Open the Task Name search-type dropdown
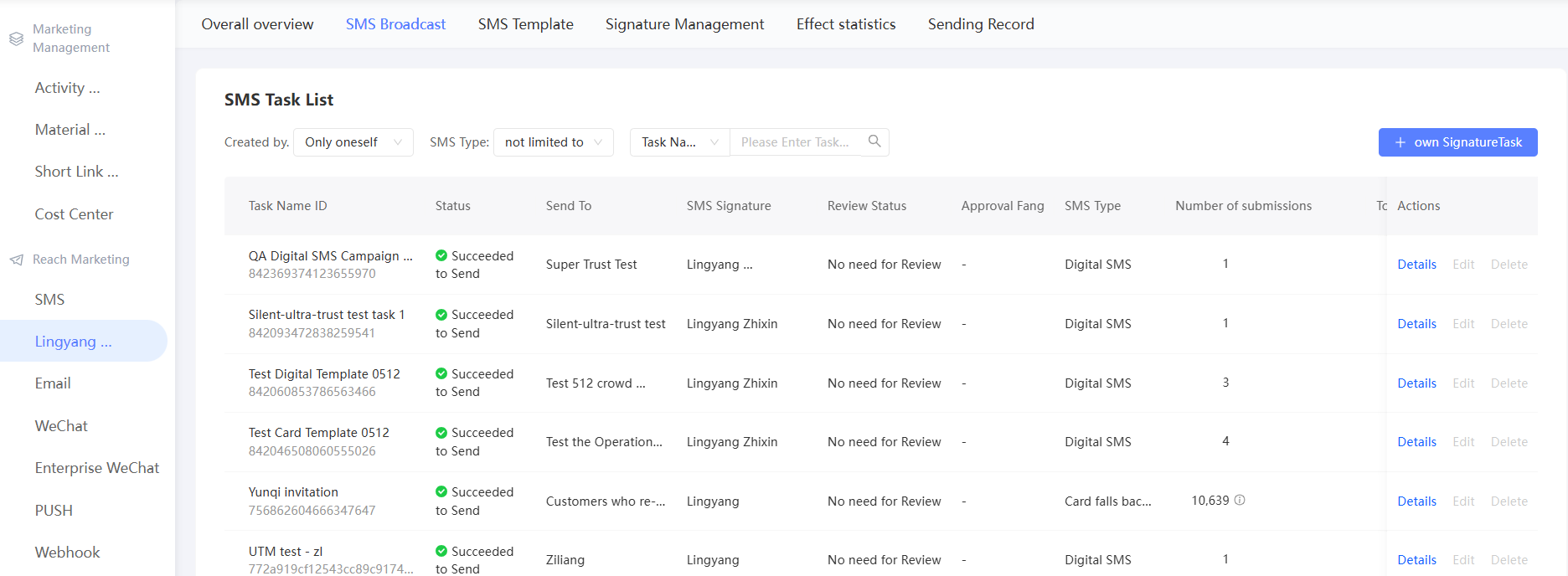Viewport: 1568px width, 576px height. tap(679, 142)
